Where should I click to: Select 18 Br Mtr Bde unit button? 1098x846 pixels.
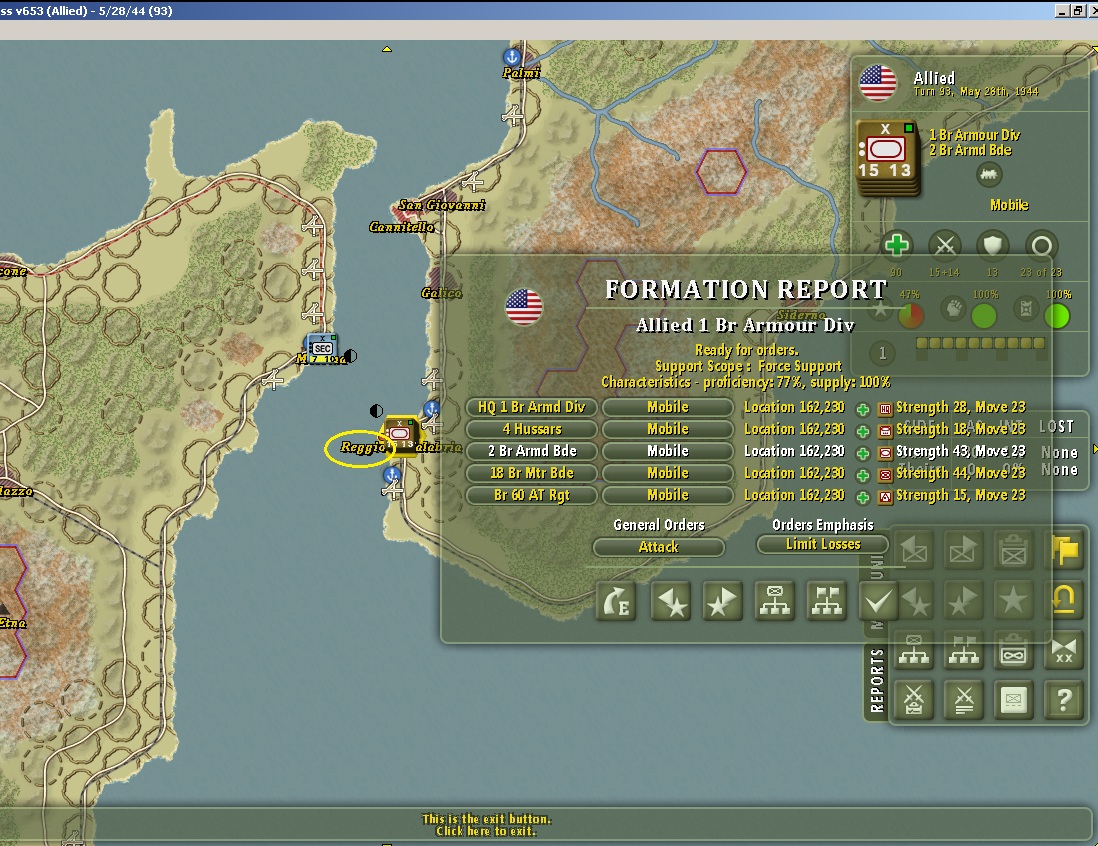pos(531,473)
